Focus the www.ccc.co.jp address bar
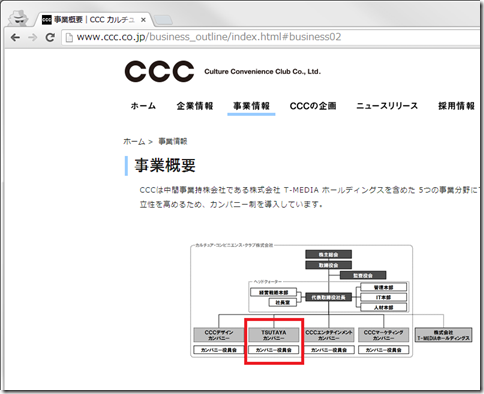Image resolution: width=484 pixels, height=394 pixels. point(270,37)
